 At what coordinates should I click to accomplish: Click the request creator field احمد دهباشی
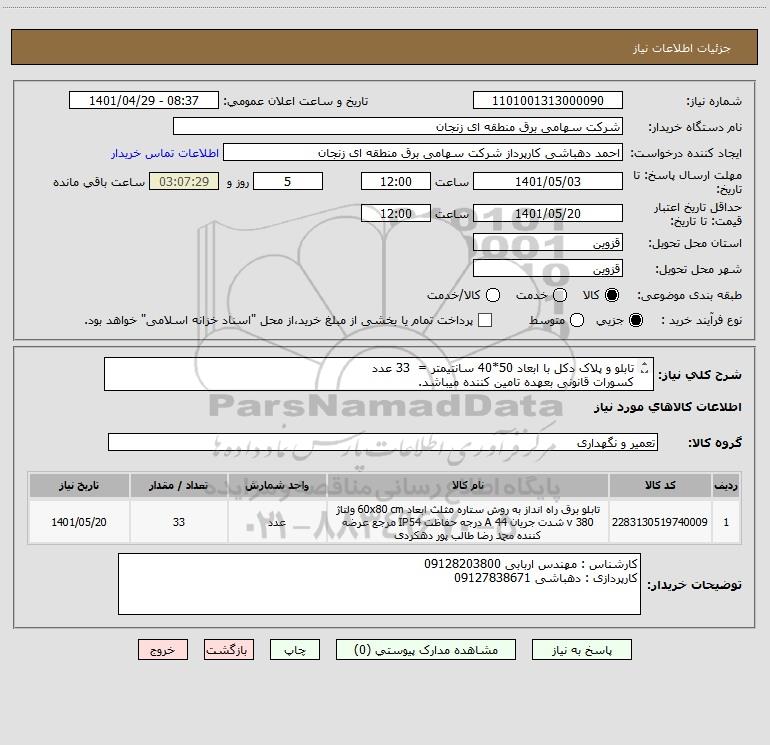pos(423,153)
